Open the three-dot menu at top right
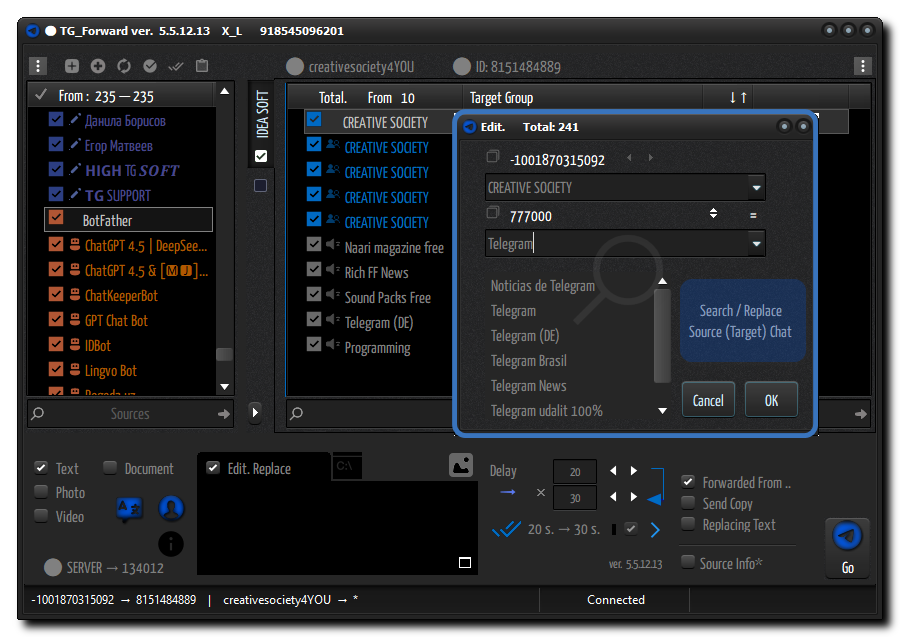The image size is (900, 637). [863, 66]
